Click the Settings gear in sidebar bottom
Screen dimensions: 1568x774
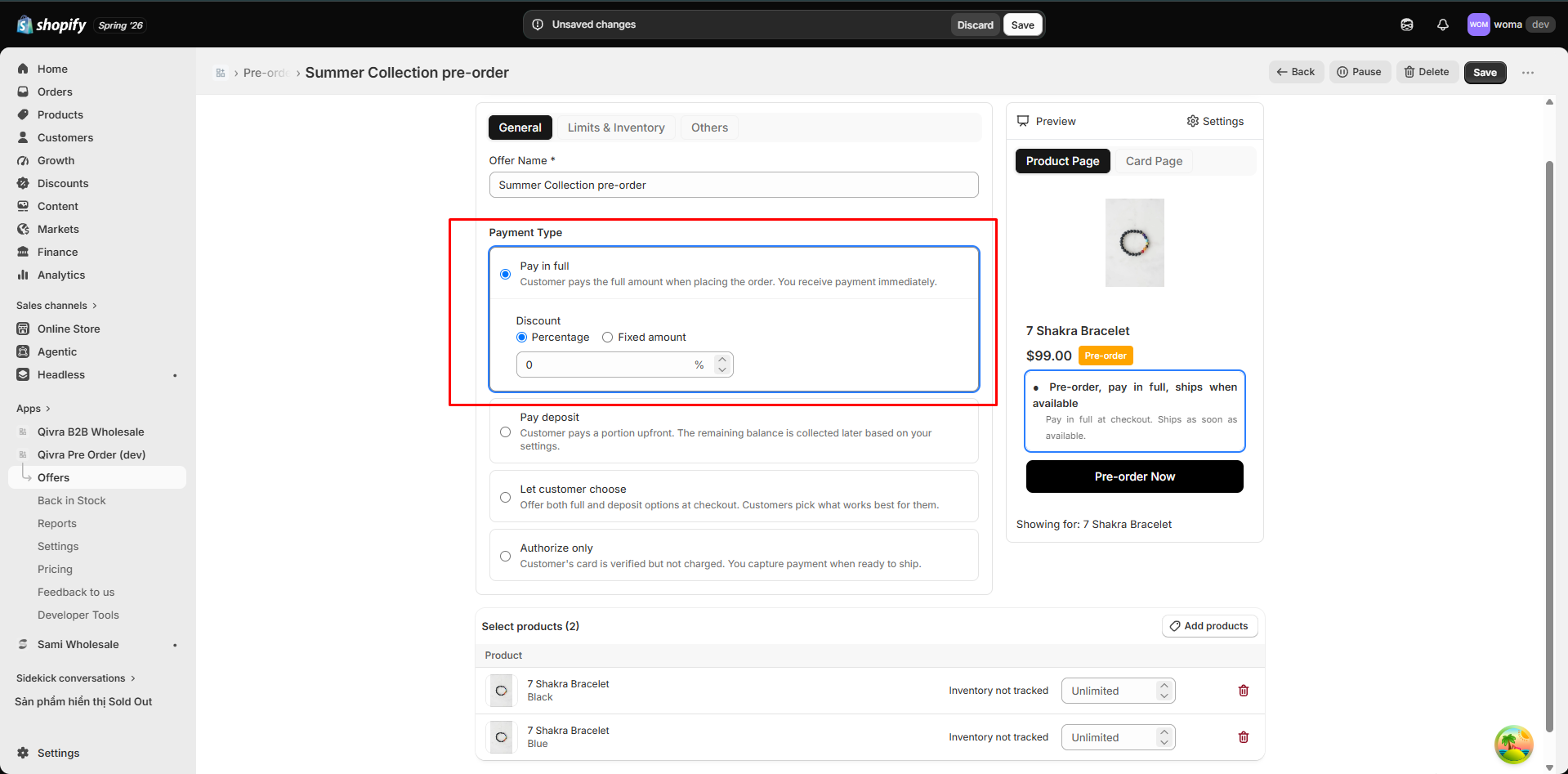[23, 753]
